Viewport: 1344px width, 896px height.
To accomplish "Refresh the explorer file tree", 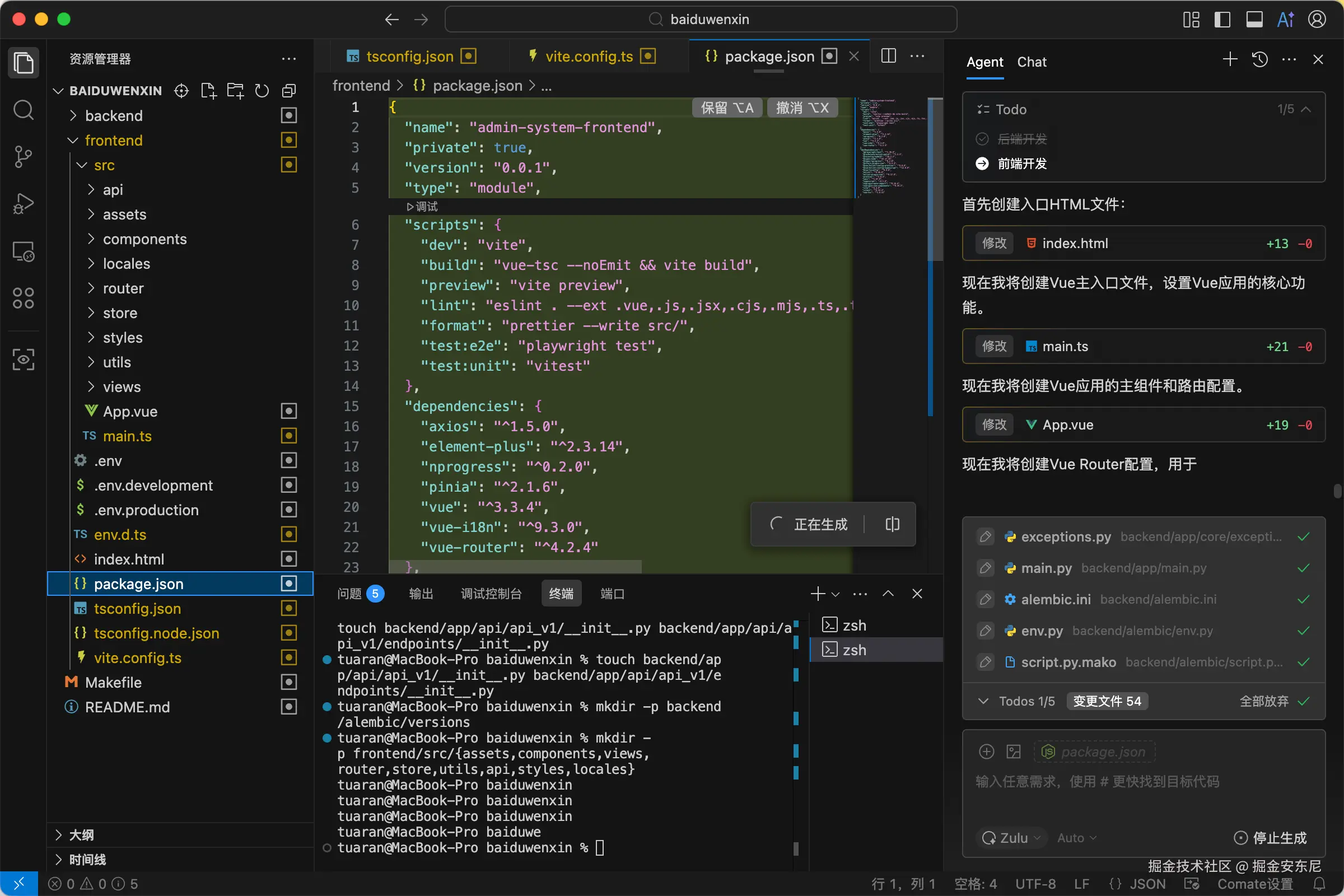I will (262, 91).
